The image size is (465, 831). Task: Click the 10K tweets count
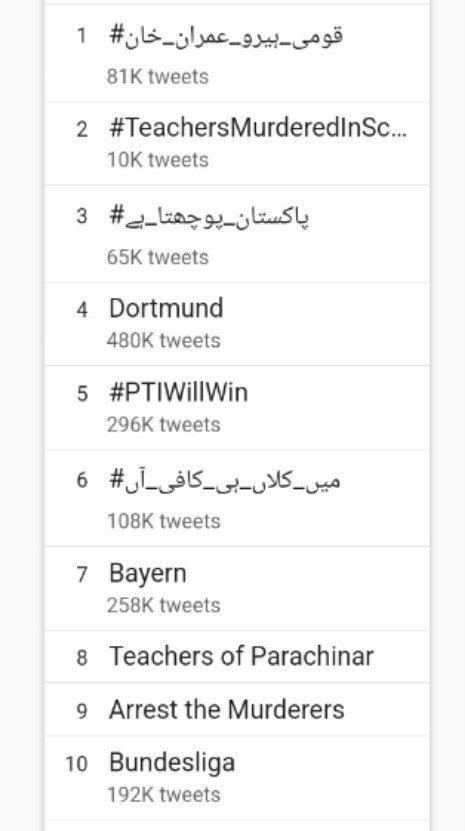pyautogui.click(x=157, y=160)
